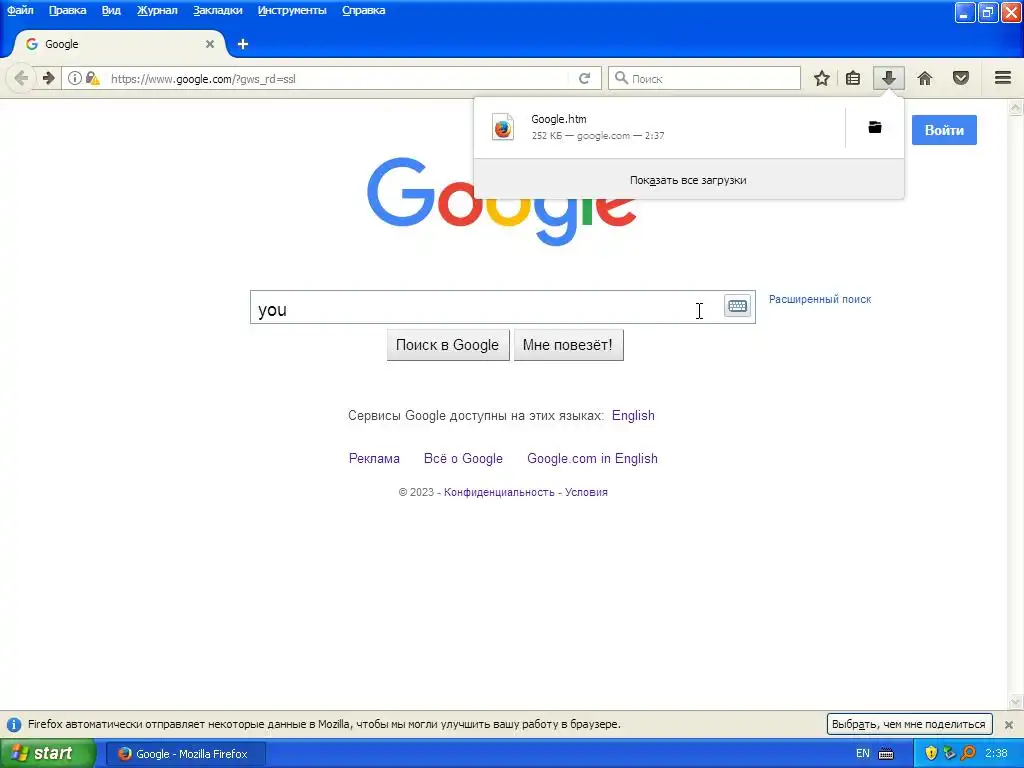This screenshot has height=768, width=1024.
Task: Open Google on-screen keyboard icon
Action: pos(737,306)
